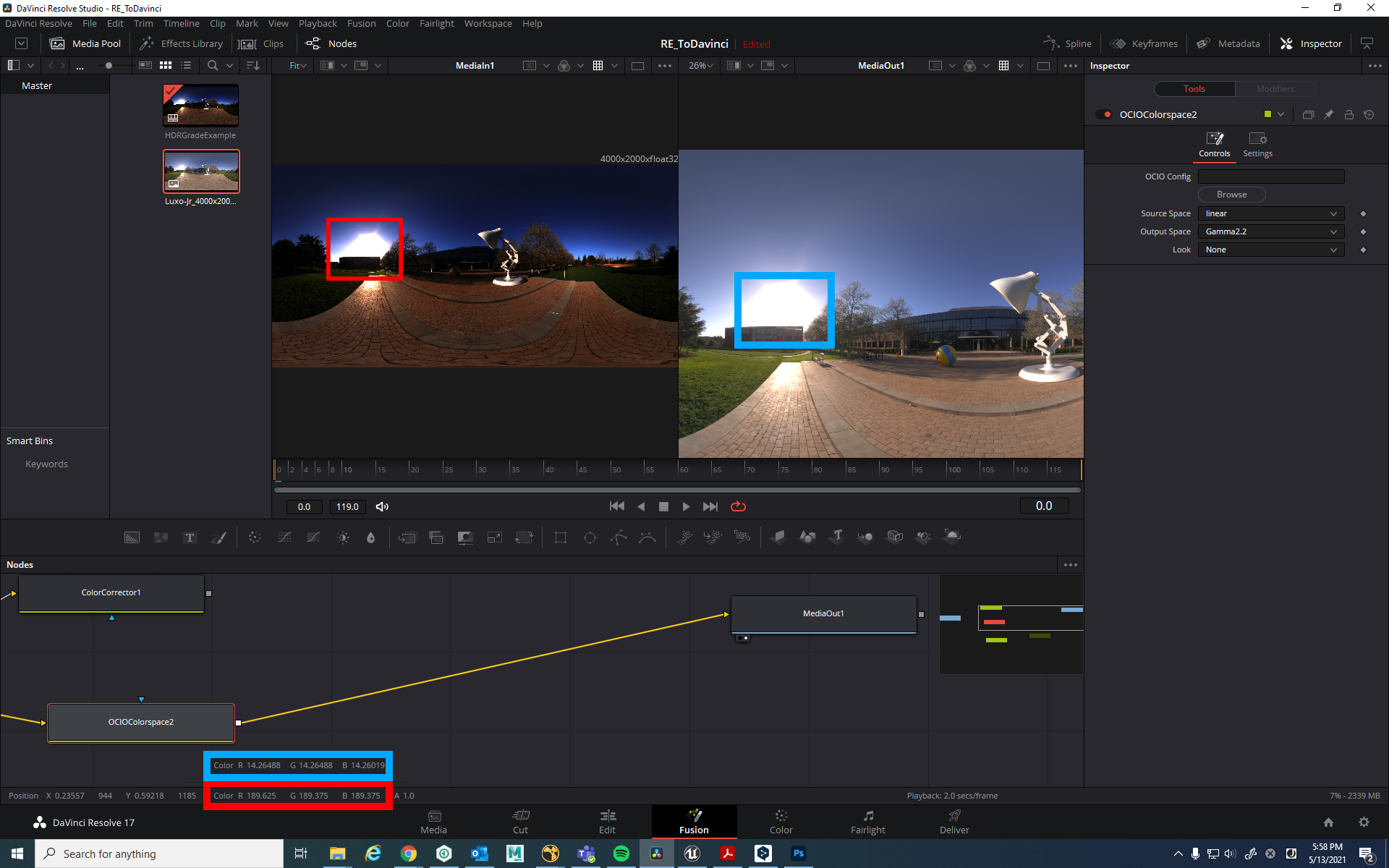Add a Brightness Contrast tool from the toolbar

click(343, 537)
